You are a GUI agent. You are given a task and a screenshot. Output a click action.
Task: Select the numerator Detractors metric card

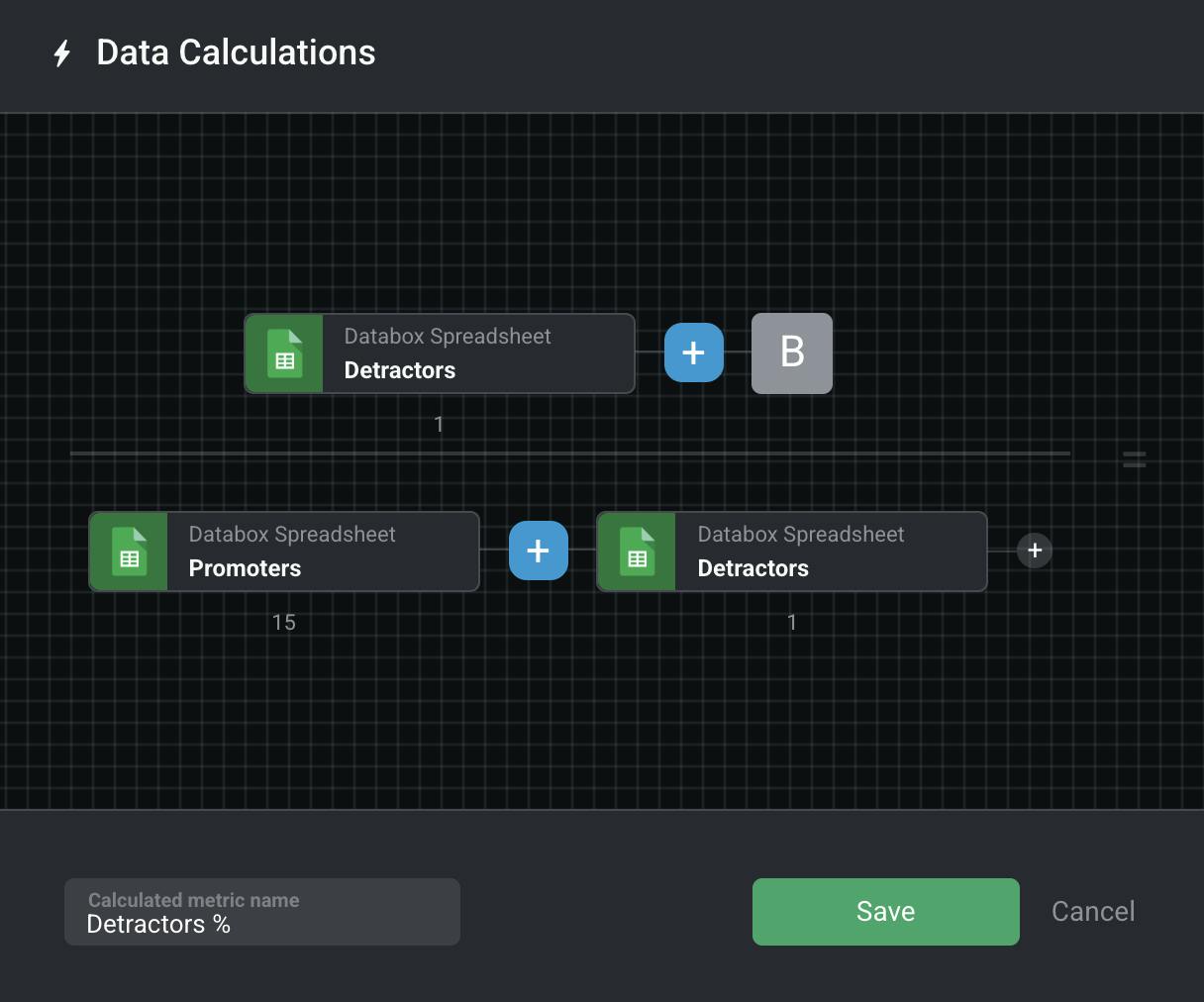click(440, 353)
